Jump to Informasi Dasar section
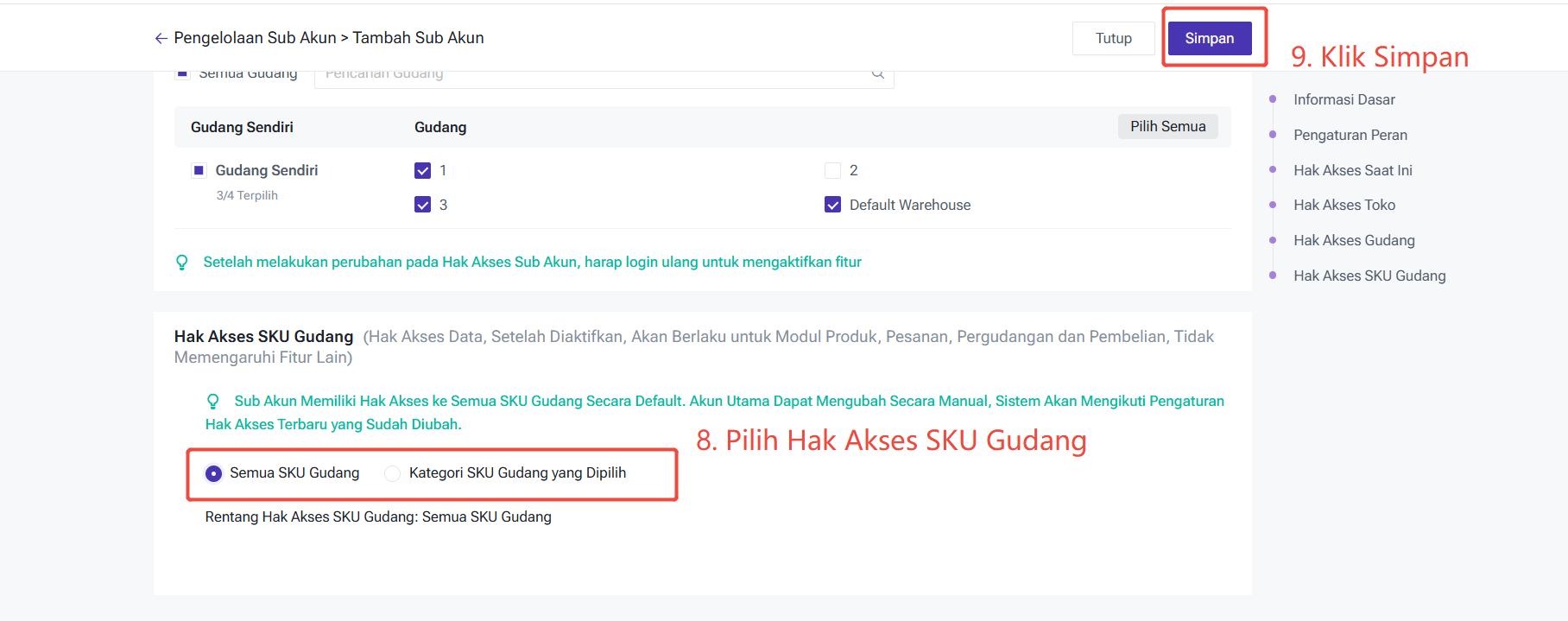Viewport: 1568px width, 621px height. click(x=1344, y=100)
